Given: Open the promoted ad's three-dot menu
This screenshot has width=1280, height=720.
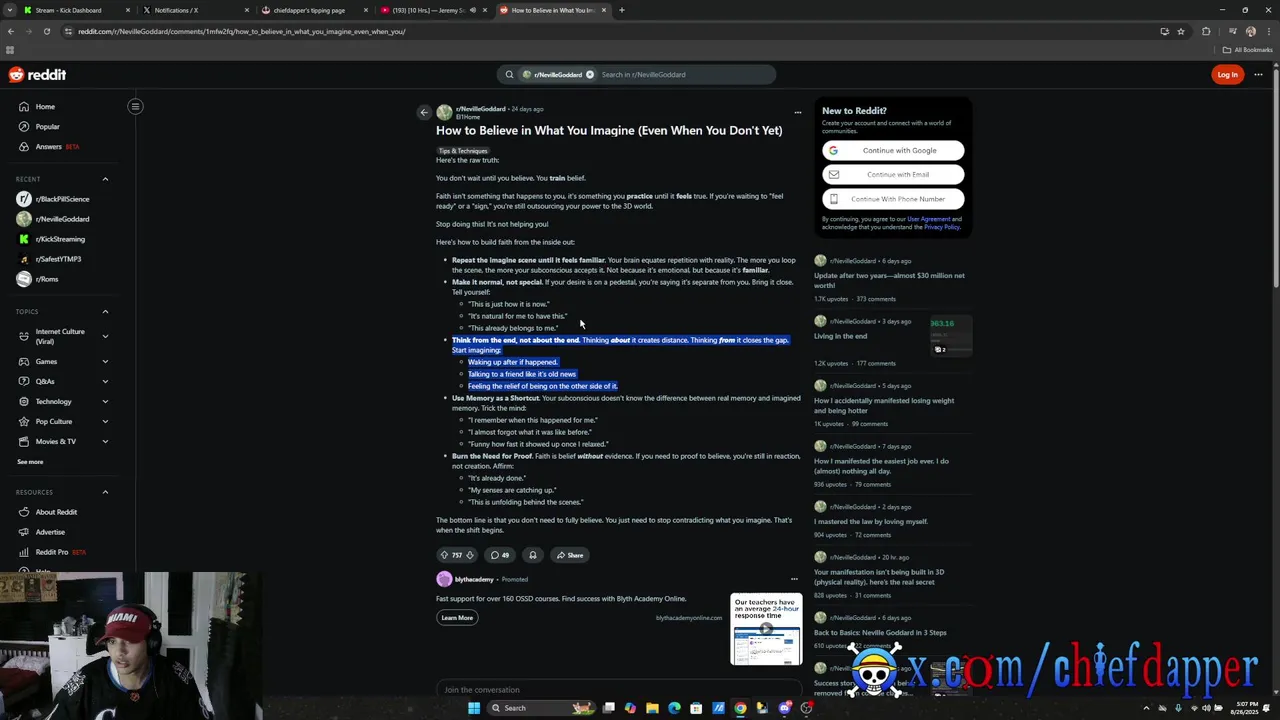Looking at the screenshot, I should point(794,579).
